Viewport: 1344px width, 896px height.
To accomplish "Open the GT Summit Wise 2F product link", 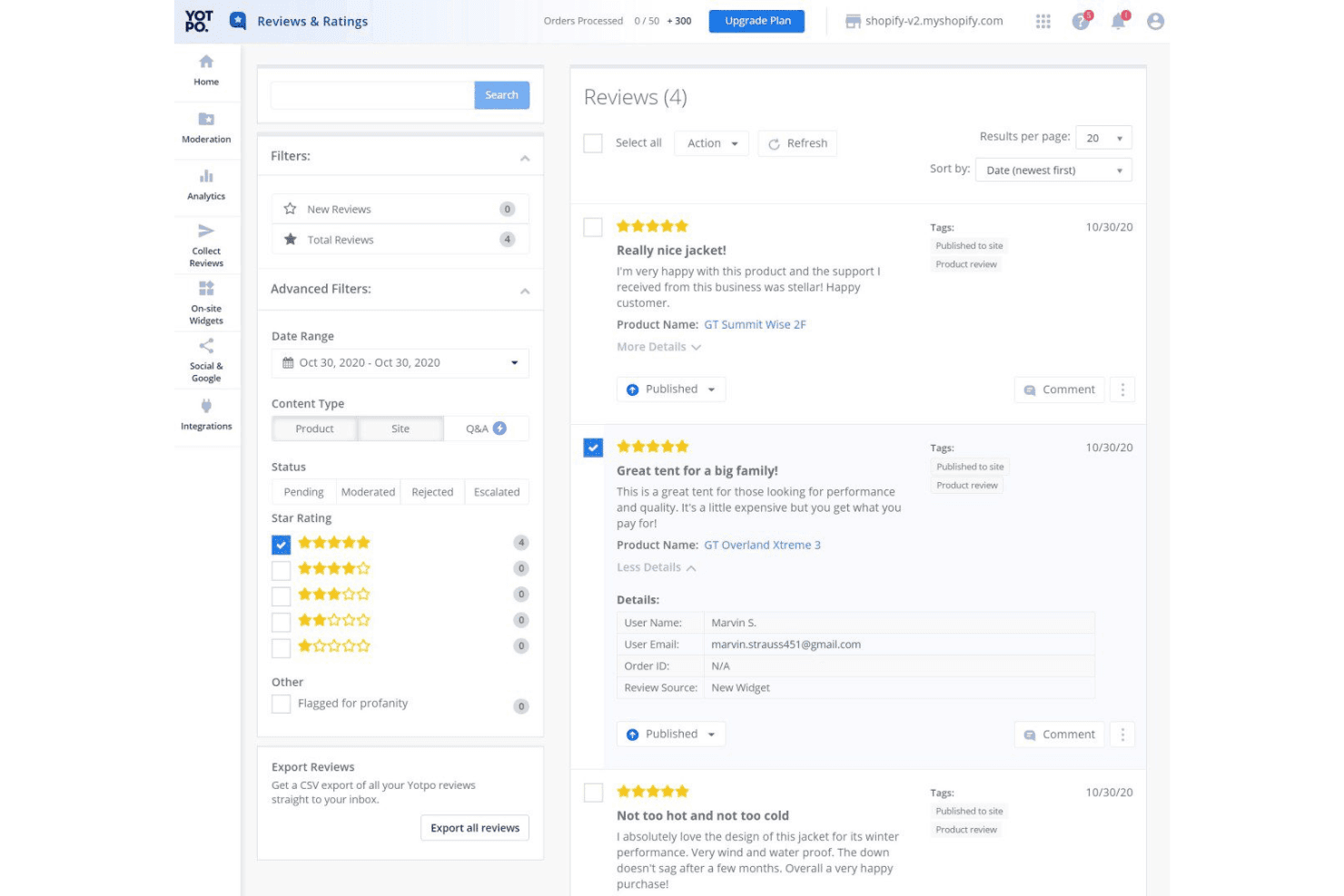I will (755, 324).
